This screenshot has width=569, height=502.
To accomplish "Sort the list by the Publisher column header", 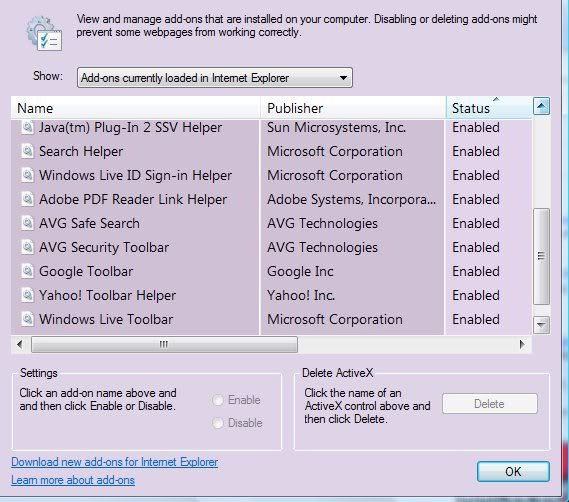I will click(353, 108).
